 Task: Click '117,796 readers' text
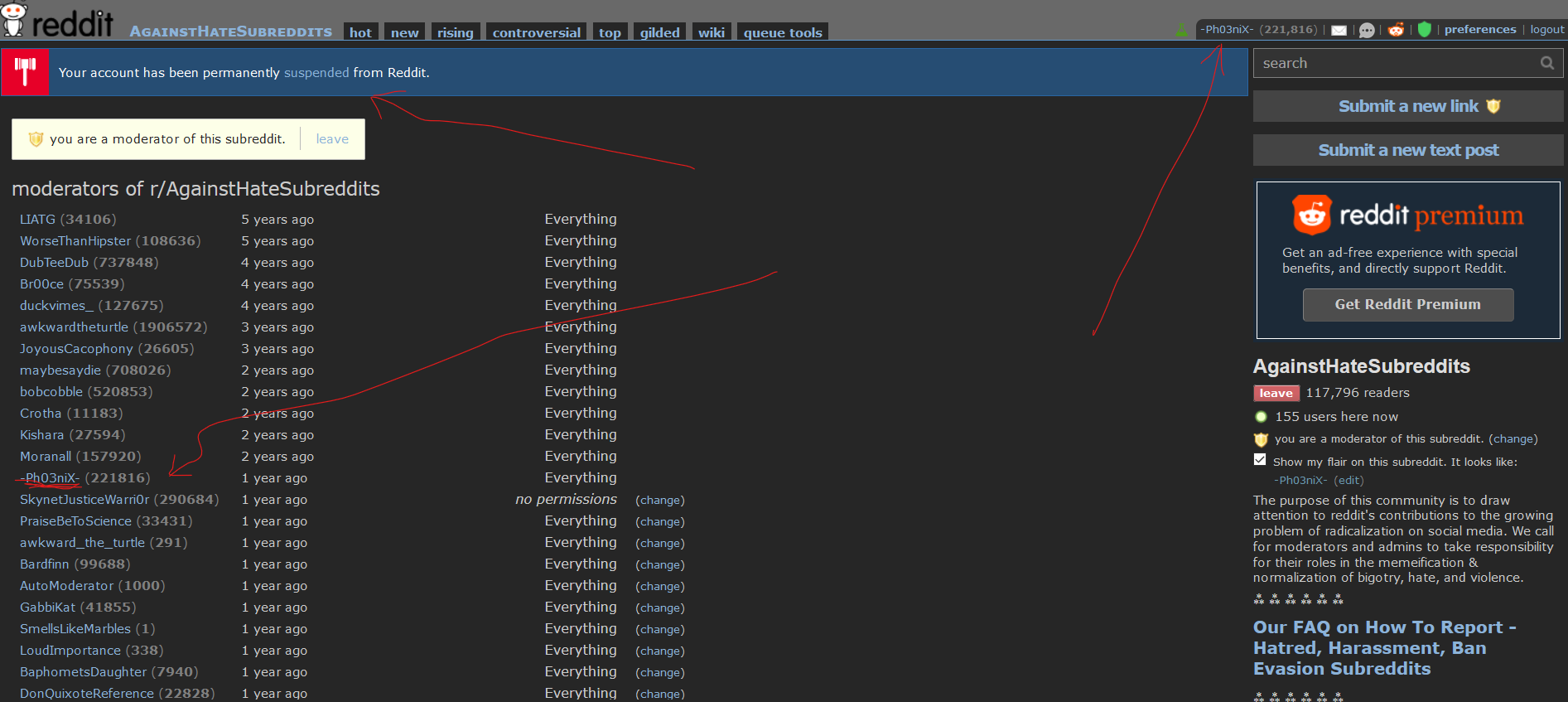[x=1358, y=393]
